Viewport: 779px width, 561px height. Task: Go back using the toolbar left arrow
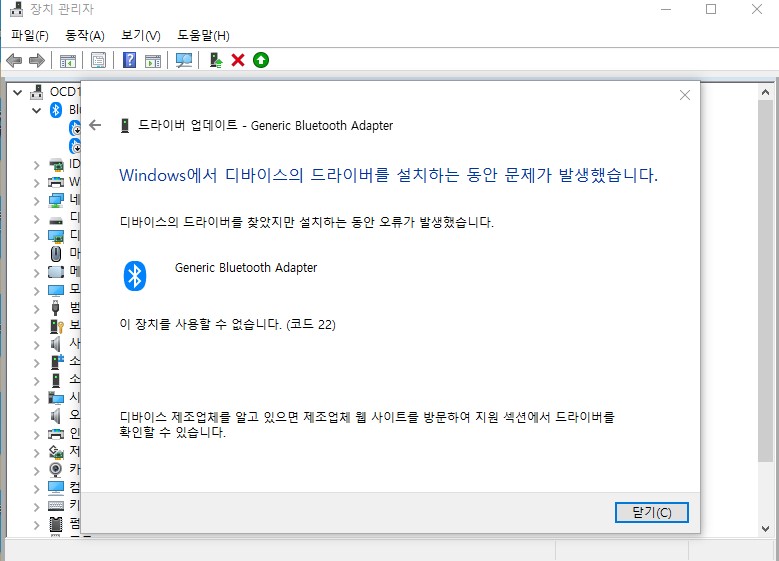[14, 61]
